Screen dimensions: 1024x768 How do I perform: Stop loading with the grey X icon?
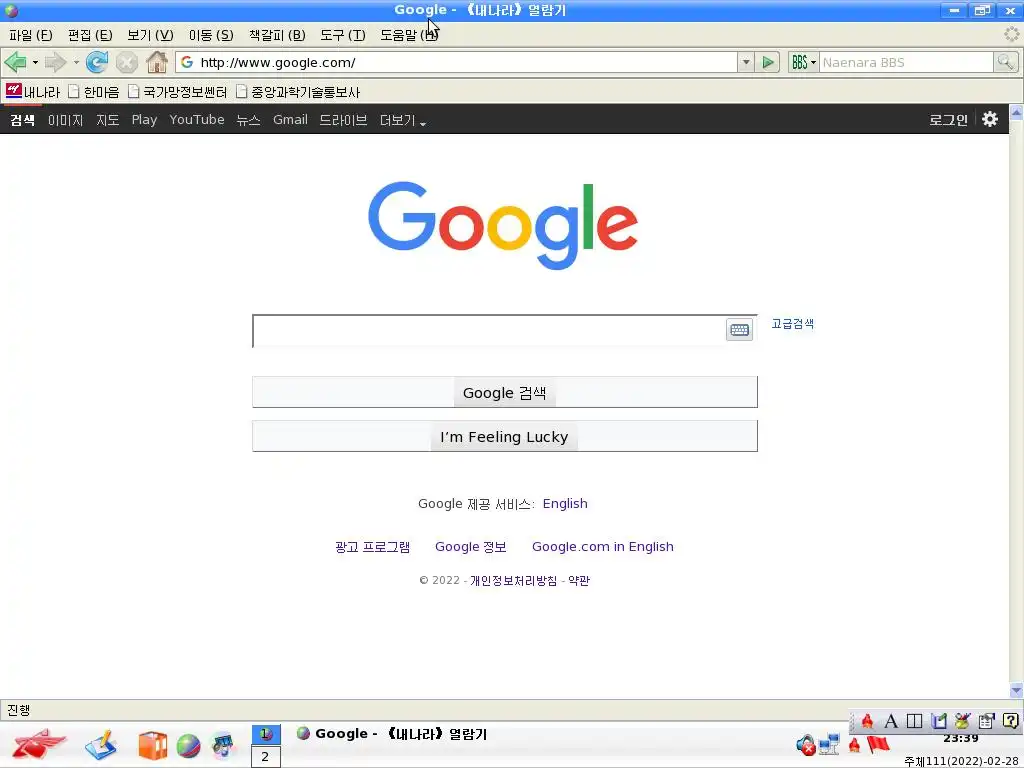pos(127,63)
